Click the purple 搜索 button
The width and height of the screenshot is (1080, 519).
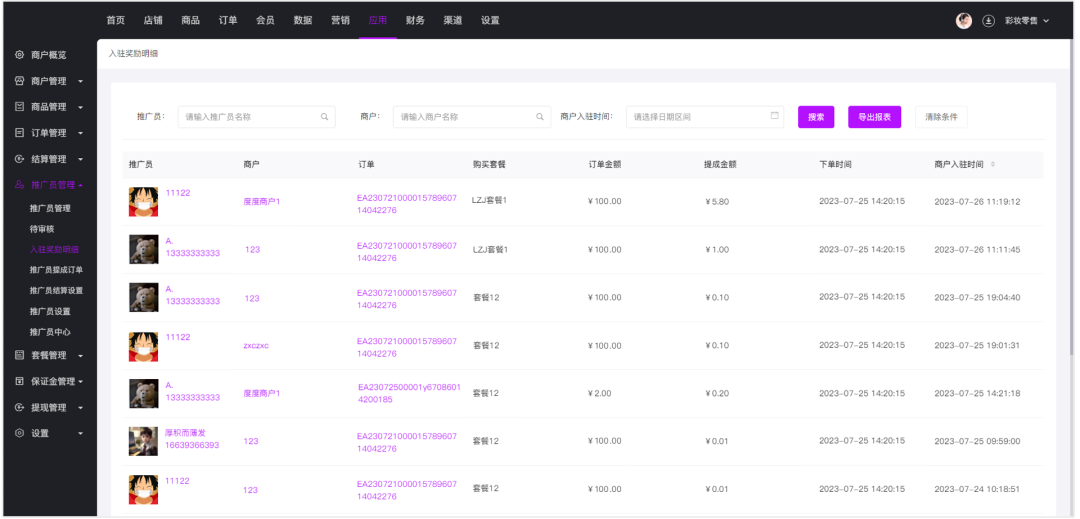click(x=816, y=117)
